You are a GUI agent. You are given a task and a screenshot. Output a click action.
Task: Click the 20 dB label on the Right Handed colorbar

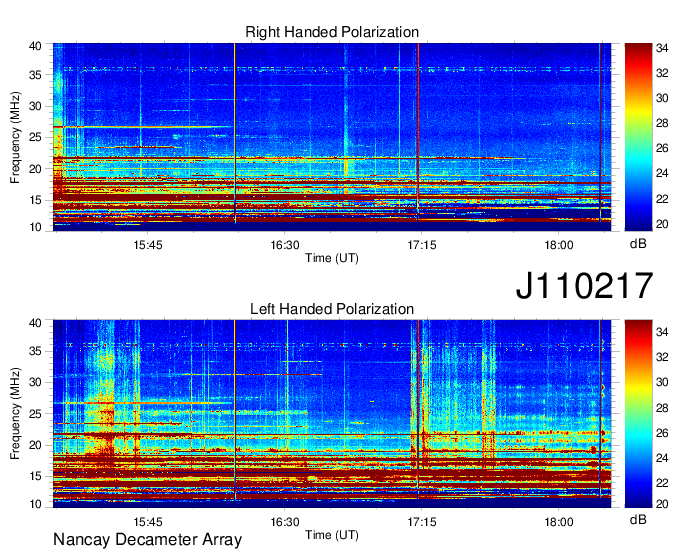662,224
